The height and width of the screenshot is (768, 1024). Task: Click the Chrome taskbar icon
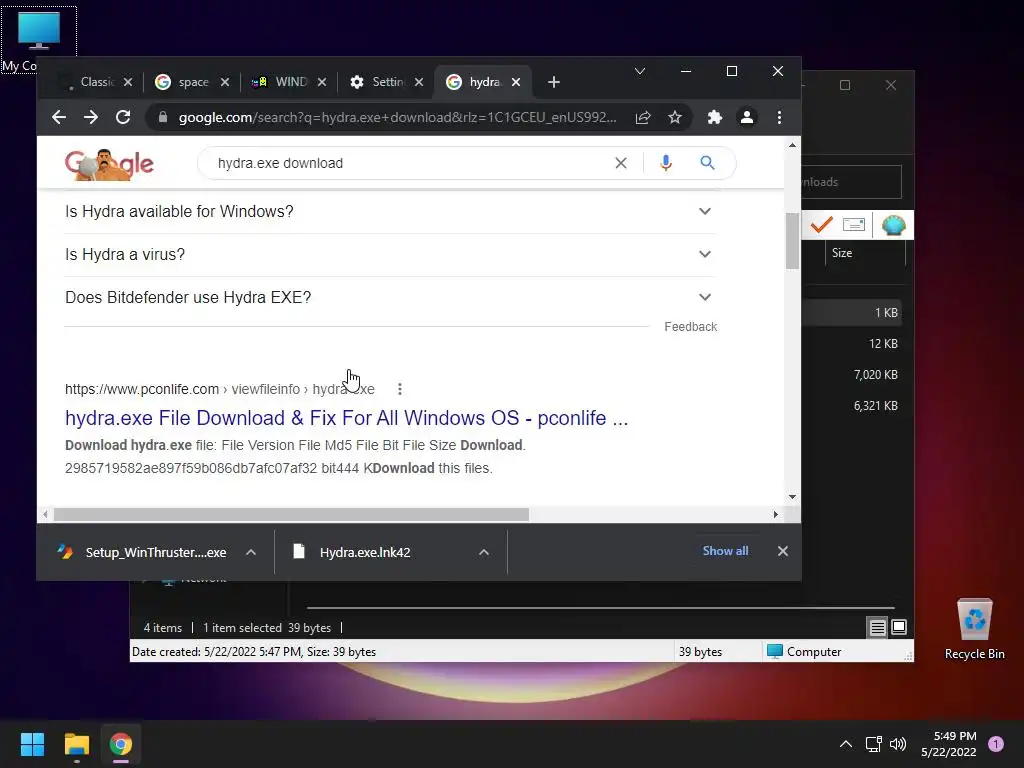121,744
